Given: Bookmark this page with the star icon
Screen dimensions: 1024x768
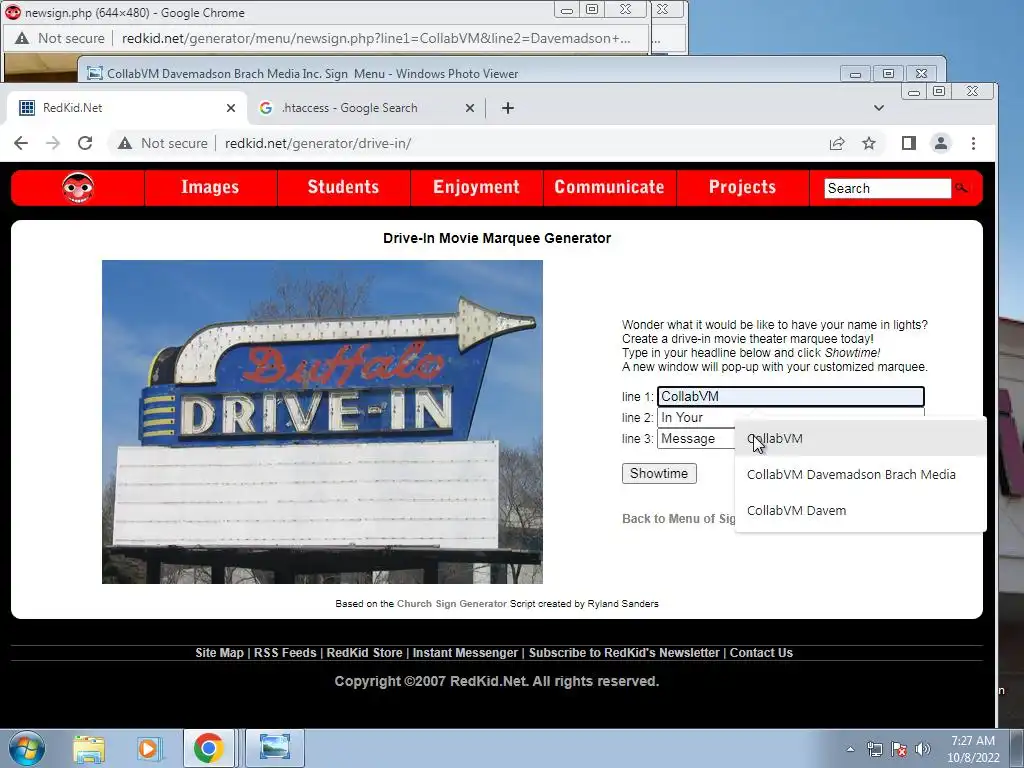Looking at the screenshot, I should click(x=869, y=143).
